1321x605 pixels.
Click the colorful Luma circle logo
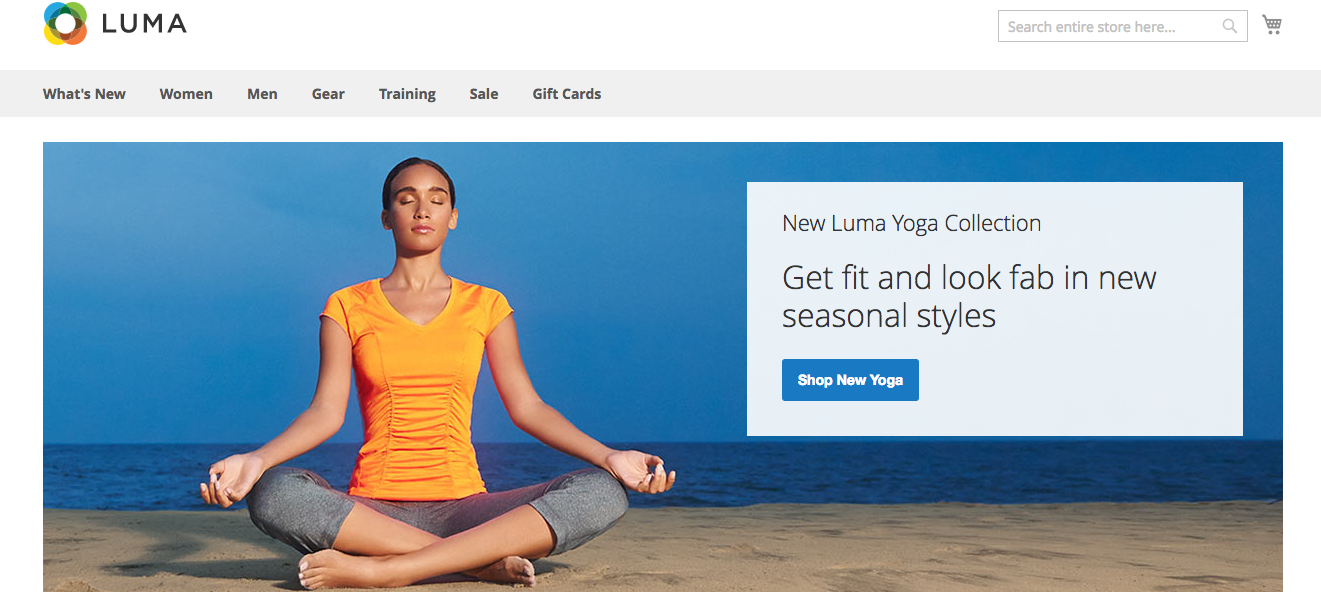[65, 23]
